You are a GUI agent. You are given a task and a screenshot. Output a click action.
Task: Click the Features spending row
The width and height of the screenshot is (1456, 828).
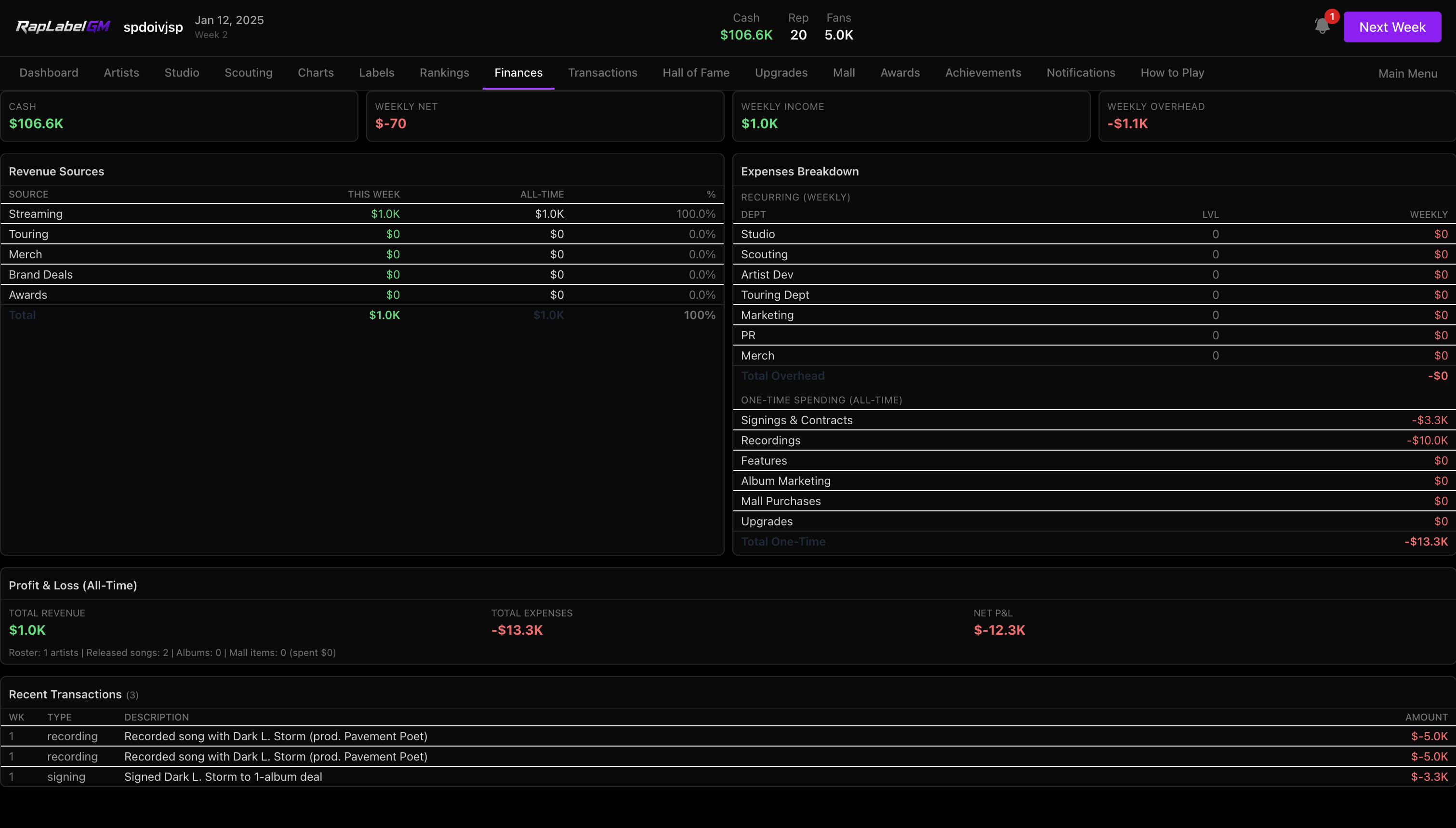tap(1094, 461)
